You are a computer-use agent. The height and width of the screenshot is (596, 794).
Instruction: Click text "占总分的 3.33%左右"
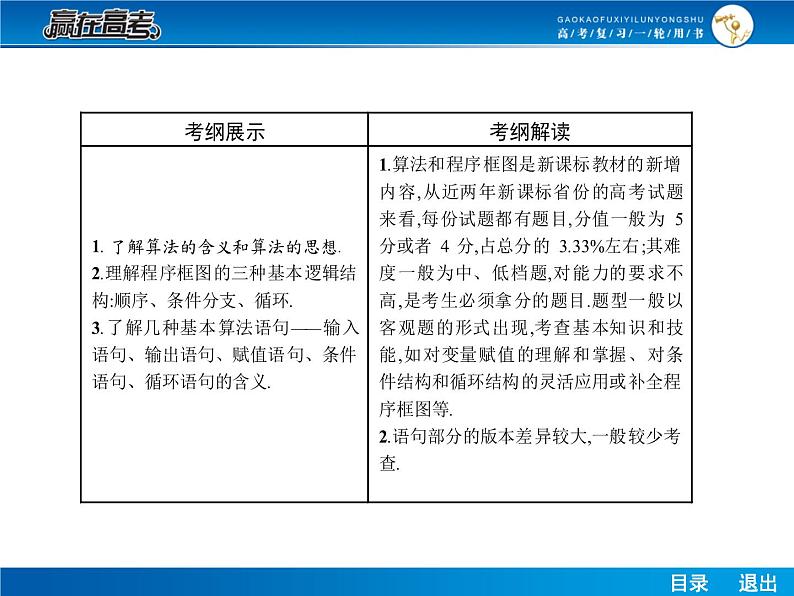(x=560, y=246)
